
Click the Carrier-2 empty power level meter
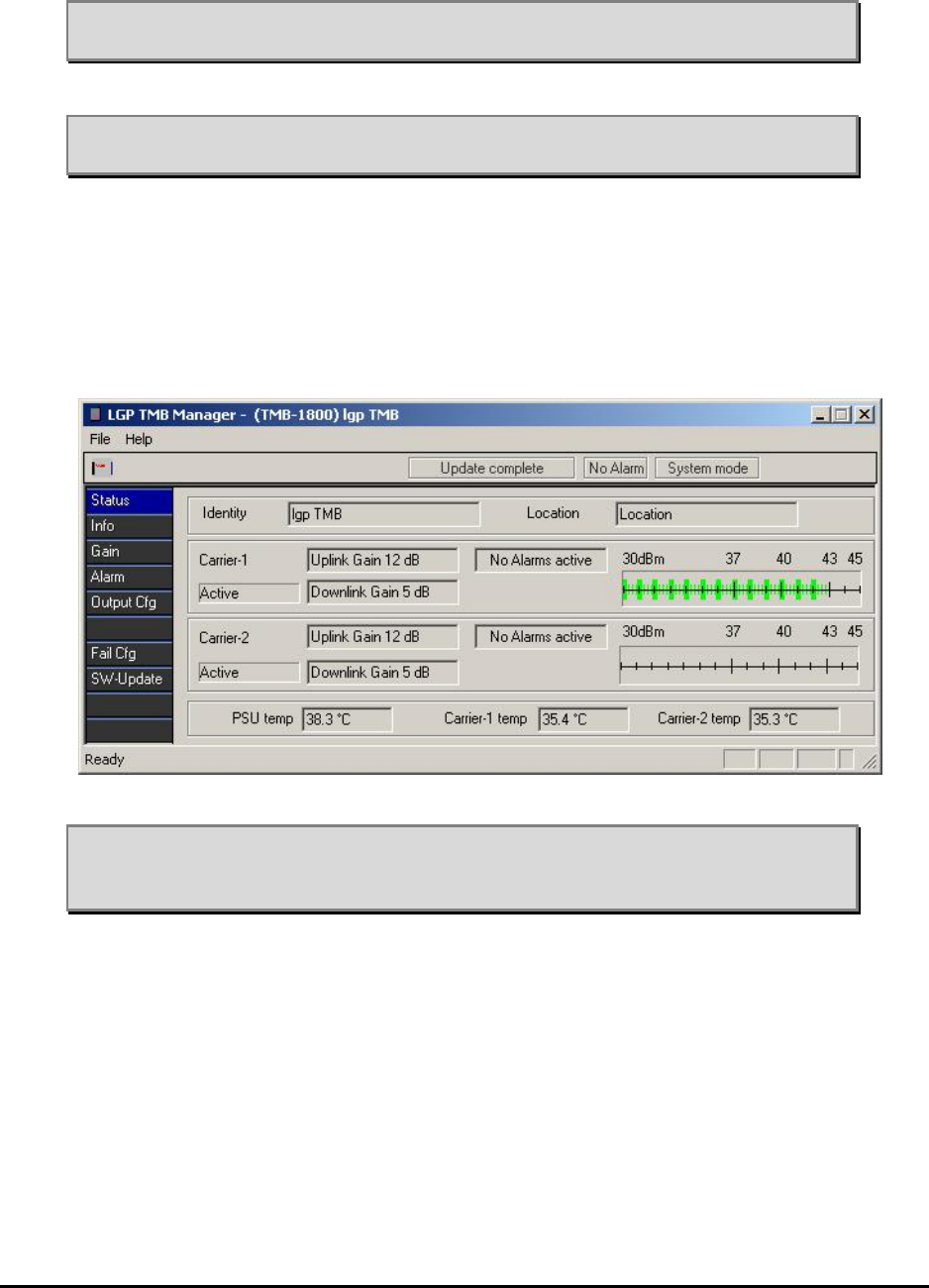(739, 665)
